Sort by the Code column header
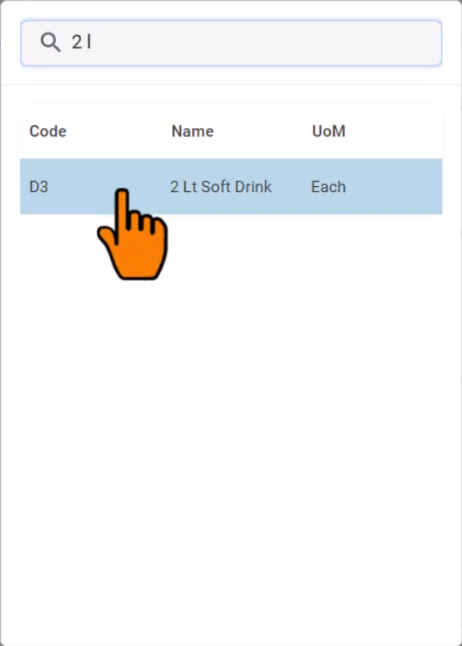The height and width of the screenshot is (646, 462). coord(48,131)
